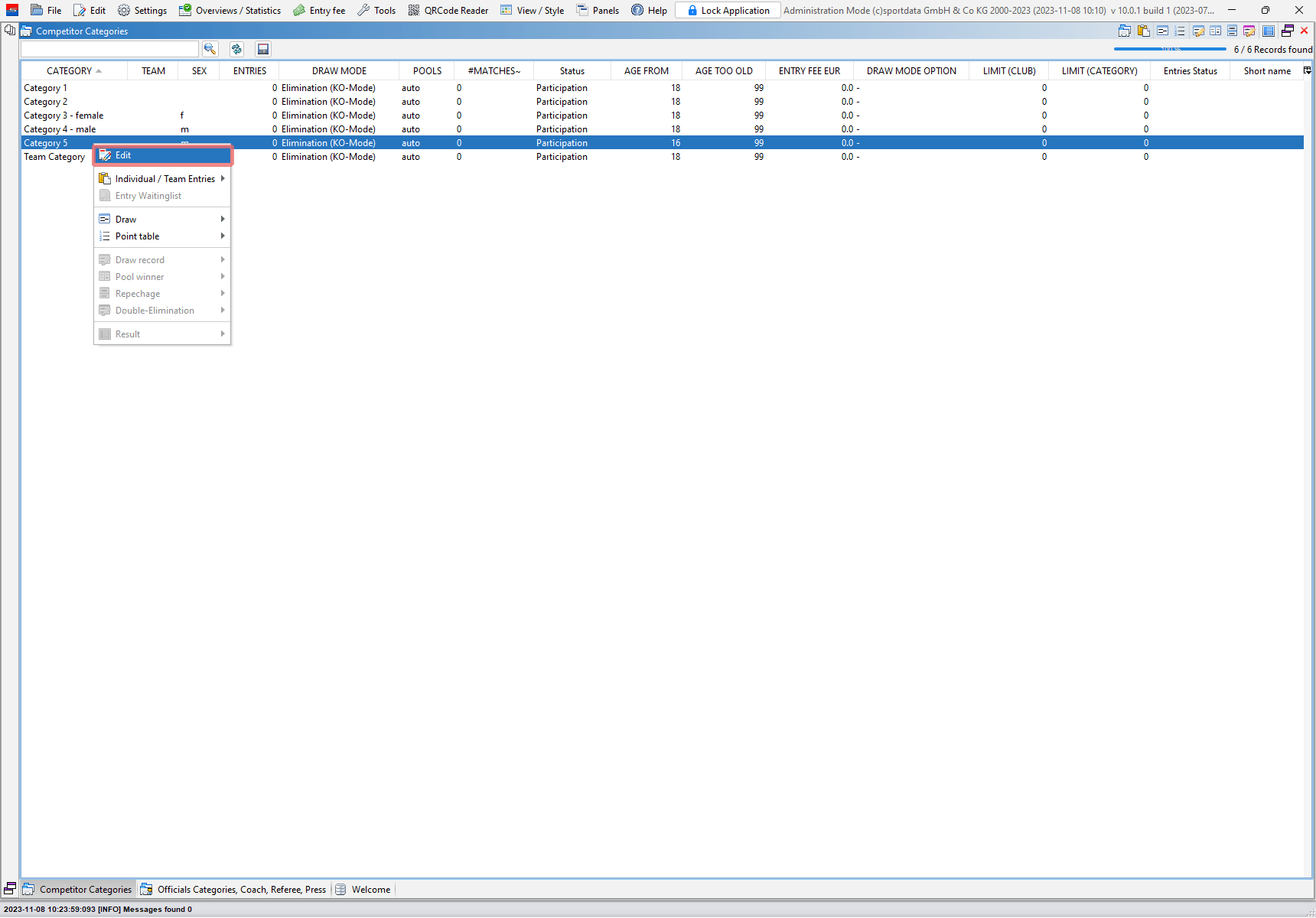The image size is (1316, 918).
Task: Click the column chooser icon beside Short name
Action: point(1307,70)
